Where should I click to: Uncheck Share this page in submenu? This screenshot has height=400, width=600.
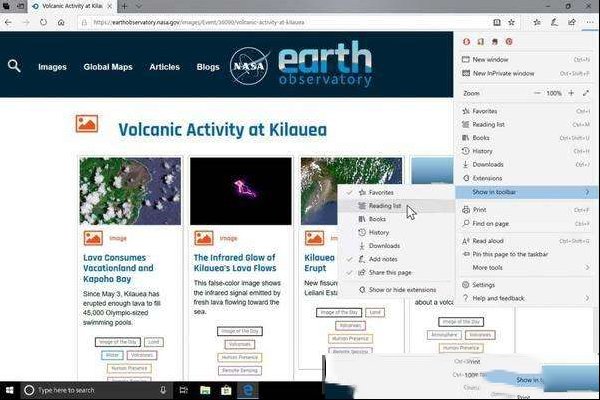pyautogui.click(x=396, y=273)
